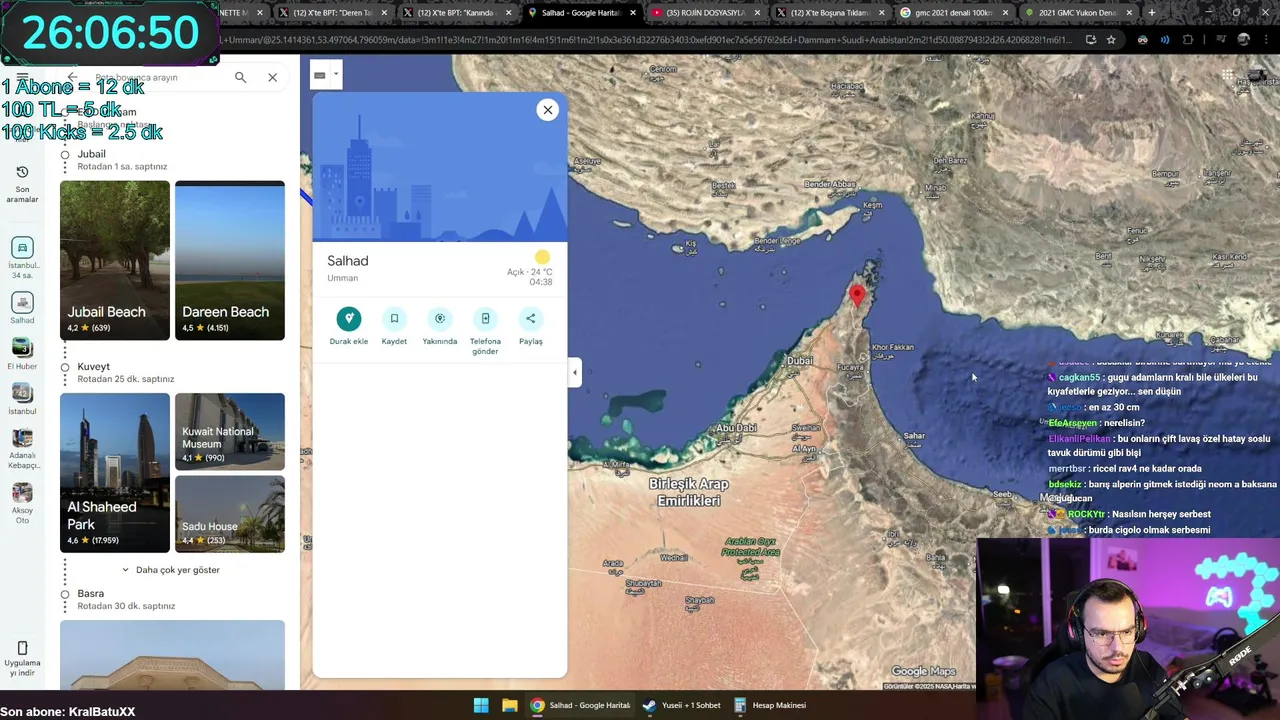Click the Paylaş share icon
Screen dimensions: 1280x720
point(531,319)
